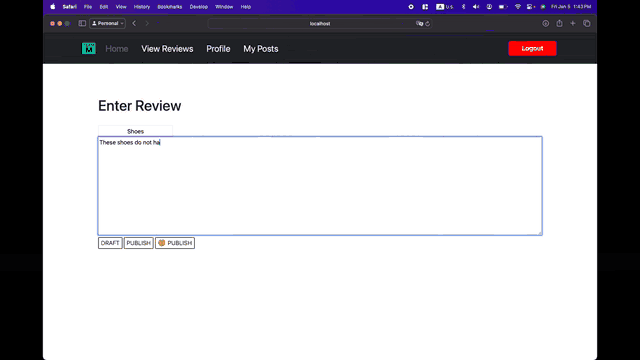Click the Wi-Fi status icon

[x=518, y=7]
